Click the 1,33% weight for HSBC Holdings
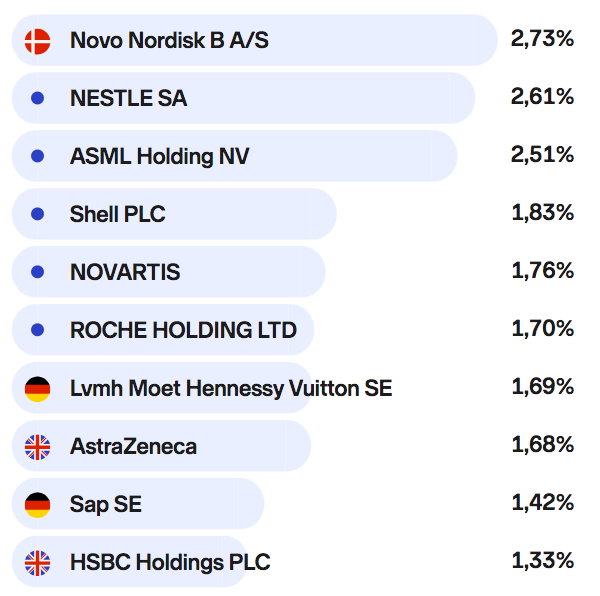The height and width of the screenshot is (596, 600). 542,561
